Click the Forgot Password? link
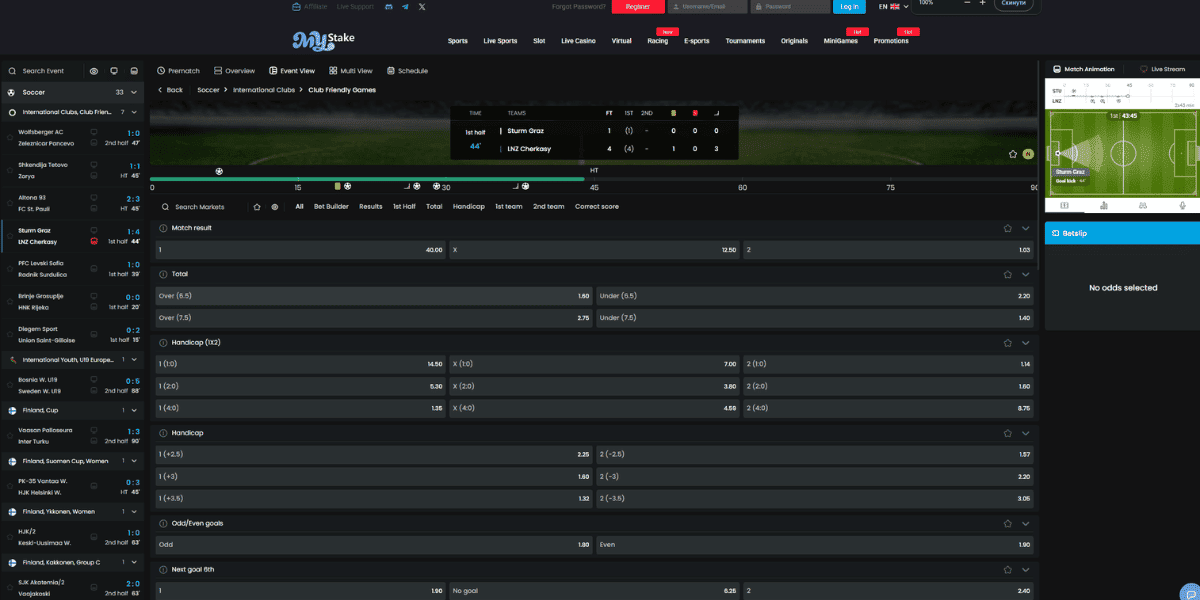 tap(579, 6)
